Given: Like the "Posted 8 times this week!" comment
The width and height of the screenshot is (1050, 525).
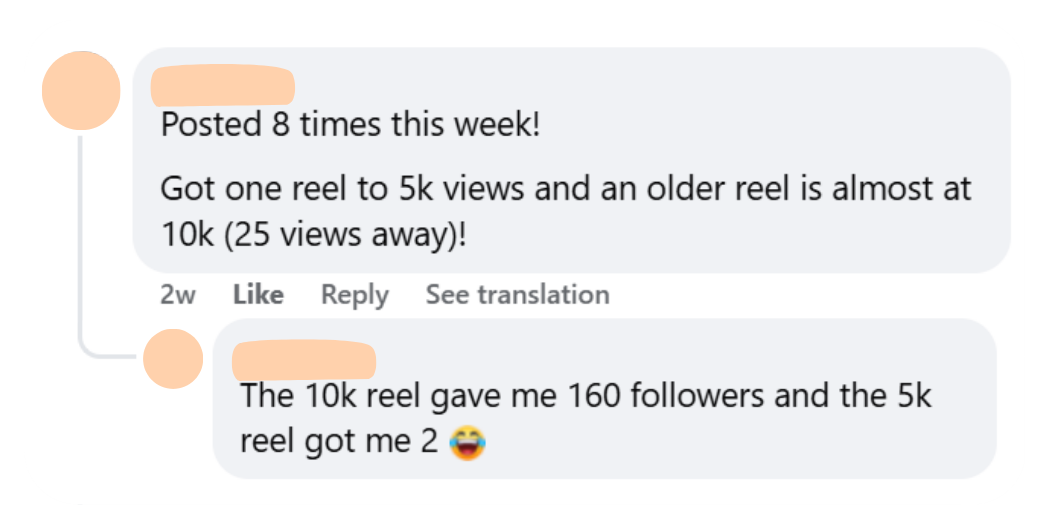Looking at the screenshot, I should (x=258, y=295).
